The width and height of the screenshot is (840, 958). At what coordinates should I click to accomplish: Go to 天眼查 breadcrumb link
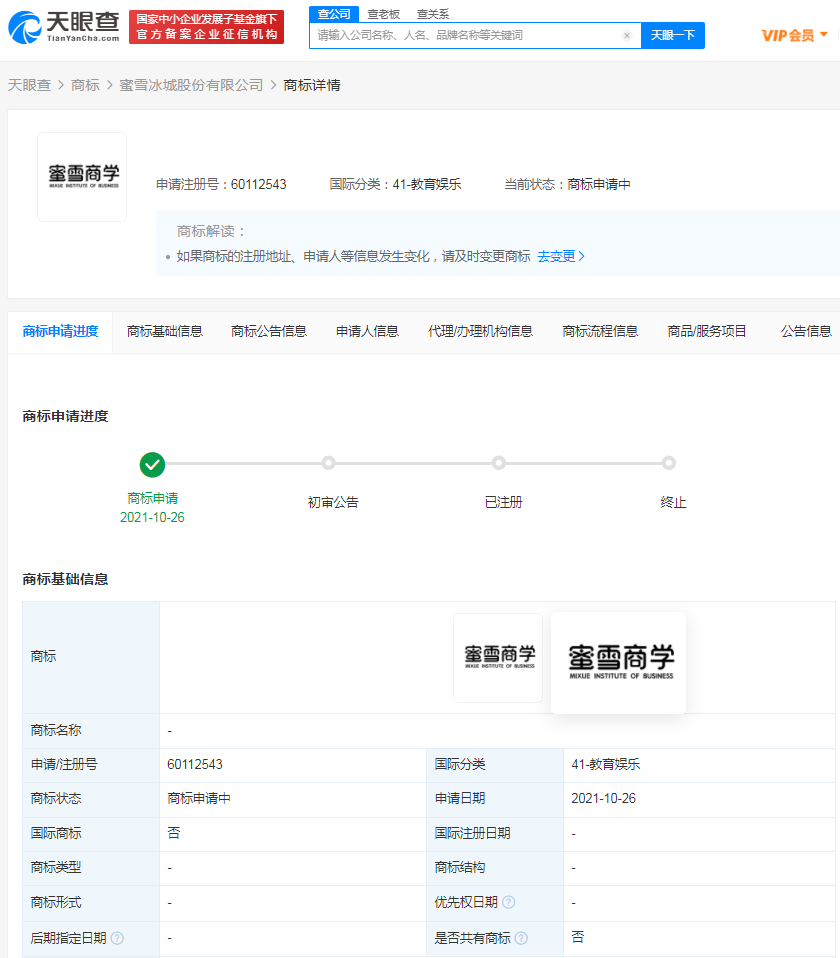click(29, 85)
